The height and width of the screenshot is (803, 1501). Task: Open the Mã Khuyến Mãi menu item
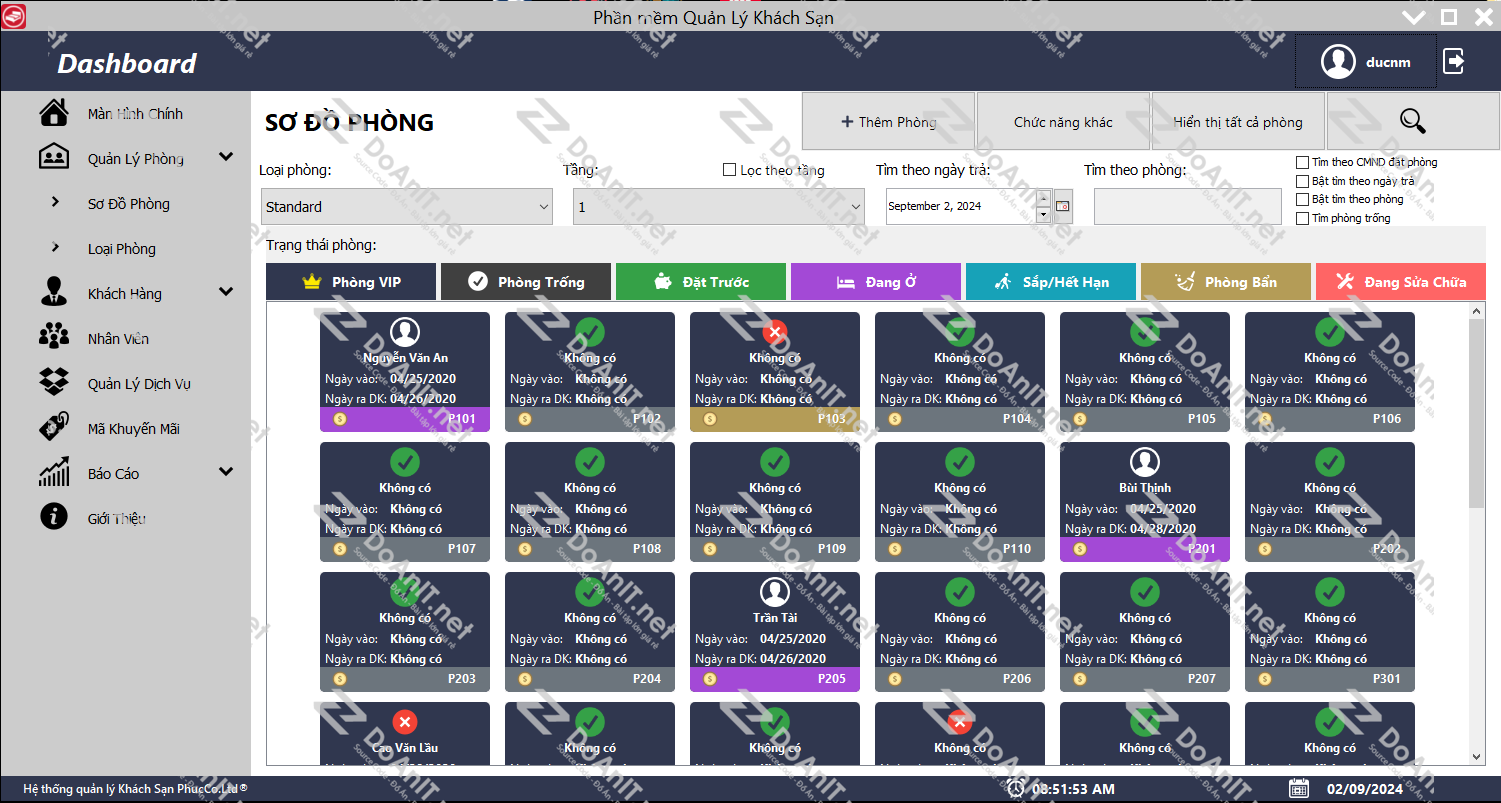tap(134, 429)
